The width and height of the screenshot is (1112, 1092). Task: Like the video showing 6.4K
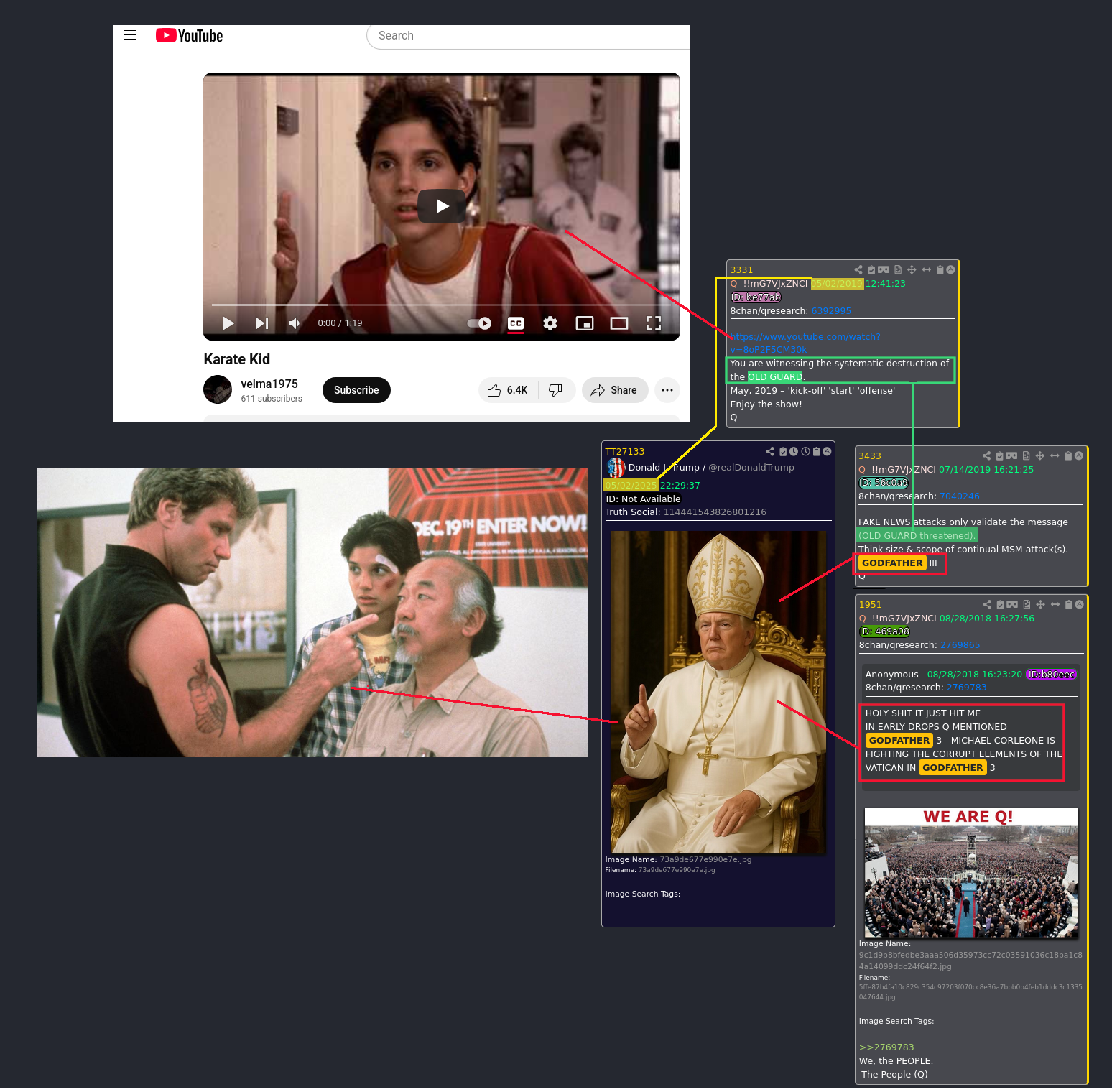[x=509, y=390]
